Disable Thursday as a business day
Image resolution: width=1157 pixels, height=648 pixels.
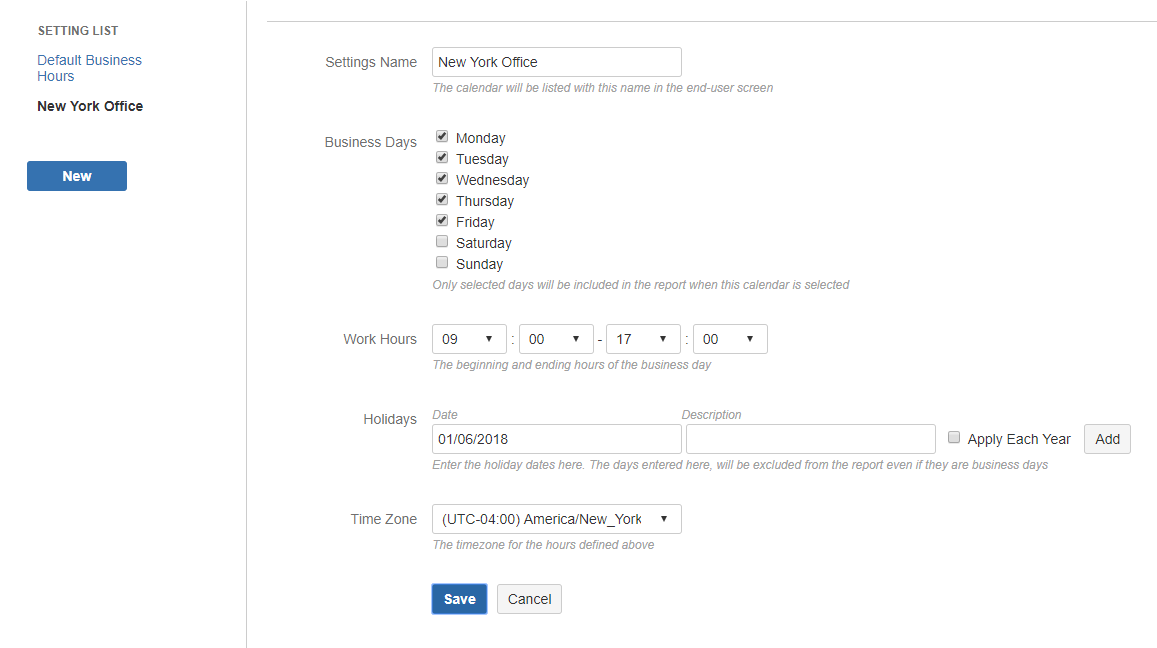[x=442, y=200]
